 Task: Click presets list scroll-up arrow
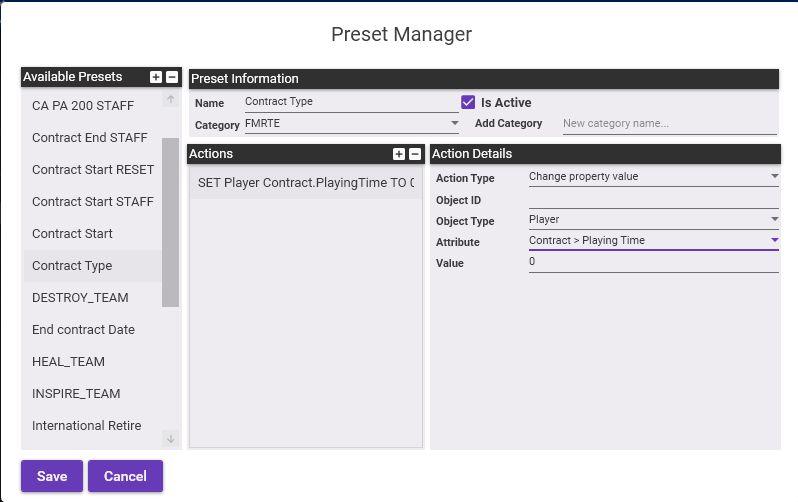point(170,99)
